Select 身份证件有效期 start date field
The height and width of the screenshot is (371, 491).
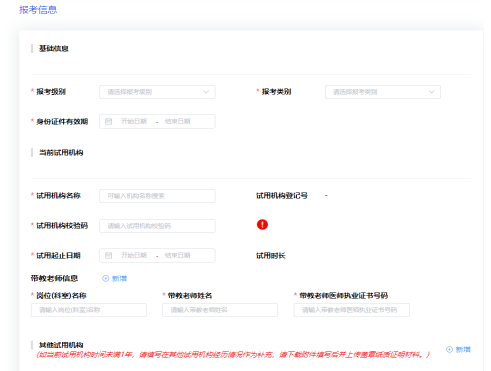(x=134, y=121)
